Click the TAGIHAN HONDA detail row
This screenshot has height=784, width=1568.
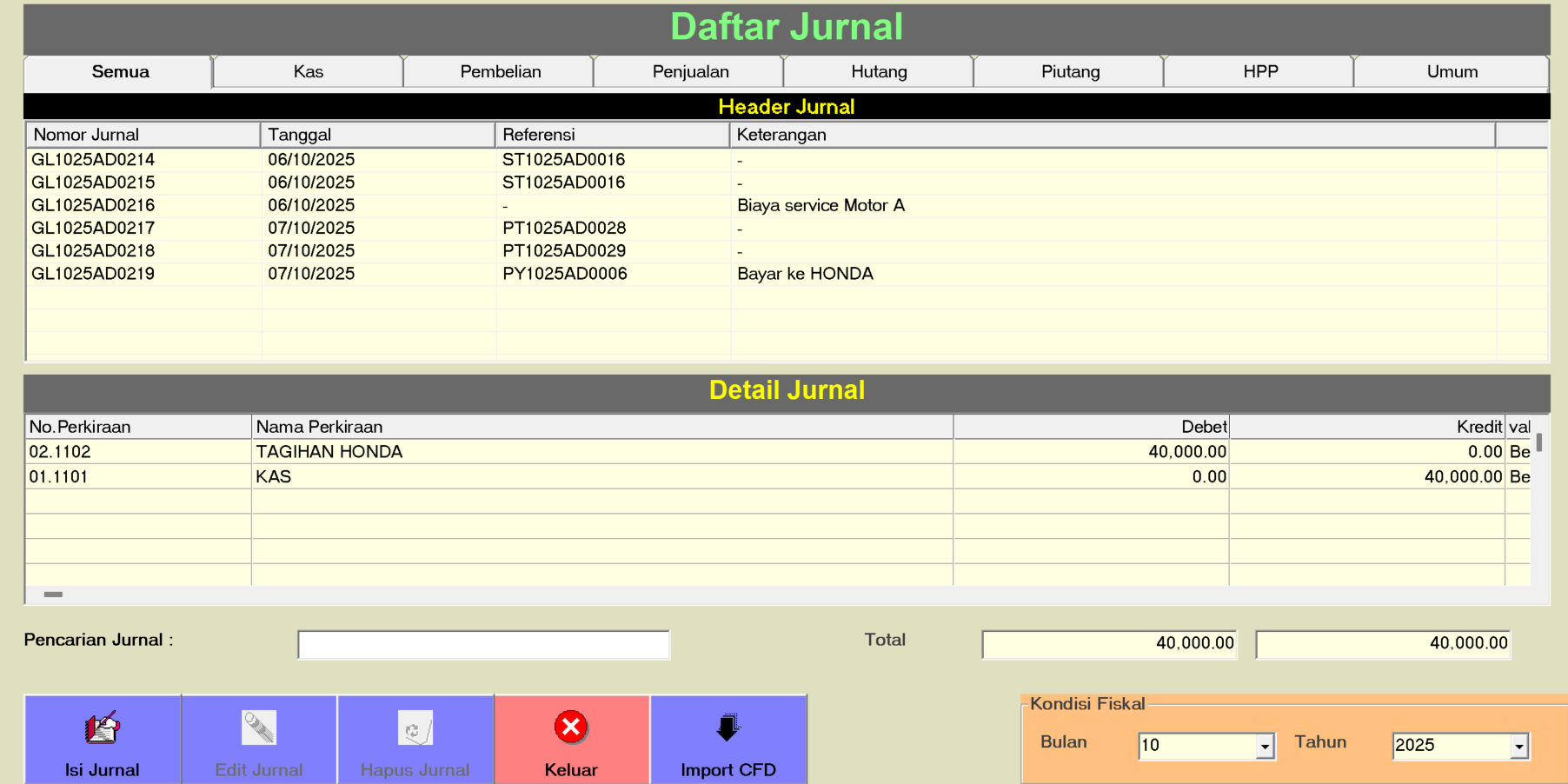[329, 452]
